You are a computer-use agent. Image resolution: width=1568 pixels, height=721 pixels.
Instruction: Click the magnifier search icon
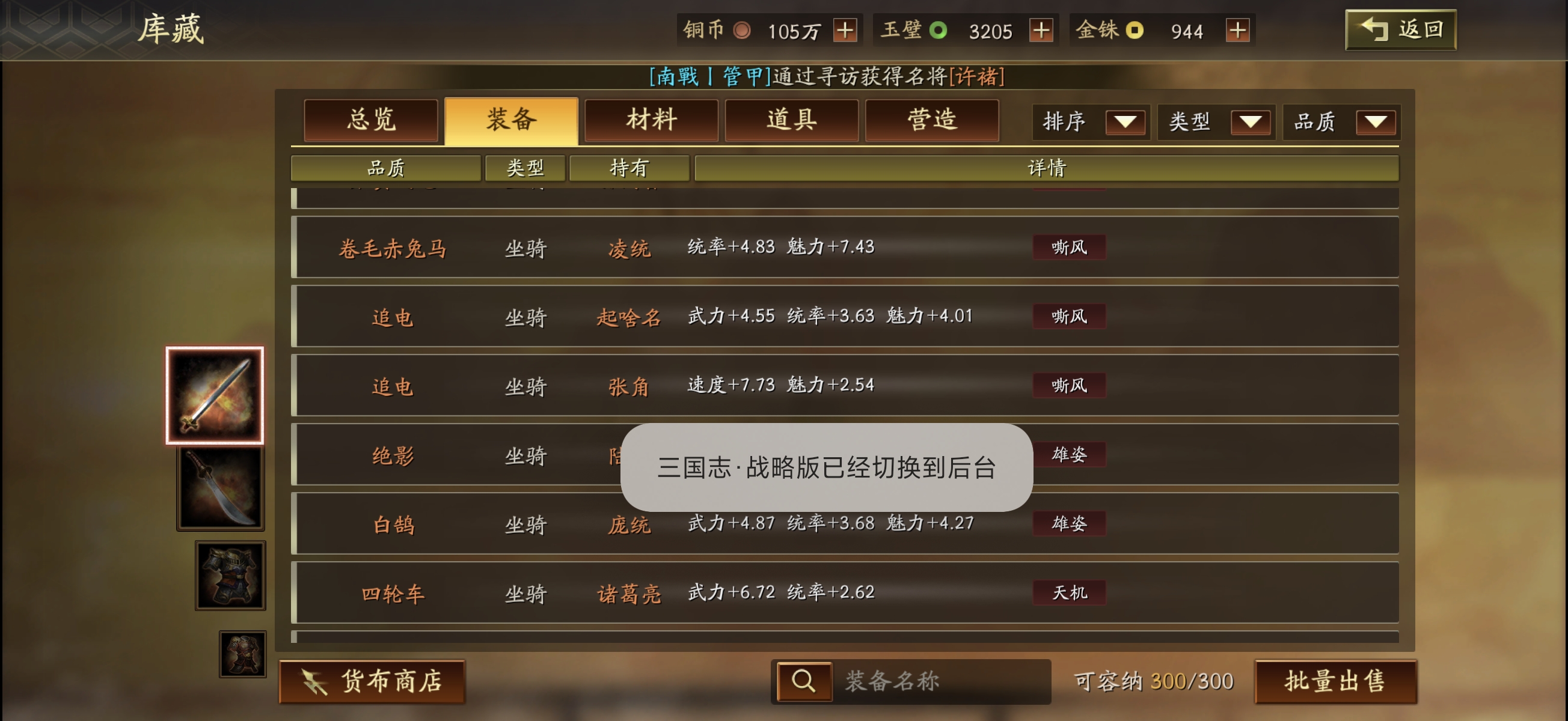(x=803, y=681)
